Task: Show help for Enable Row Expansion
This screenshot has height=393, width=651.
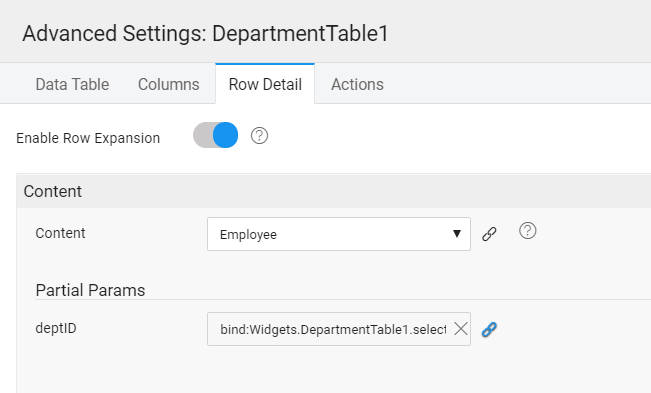Action: point(259,136)
